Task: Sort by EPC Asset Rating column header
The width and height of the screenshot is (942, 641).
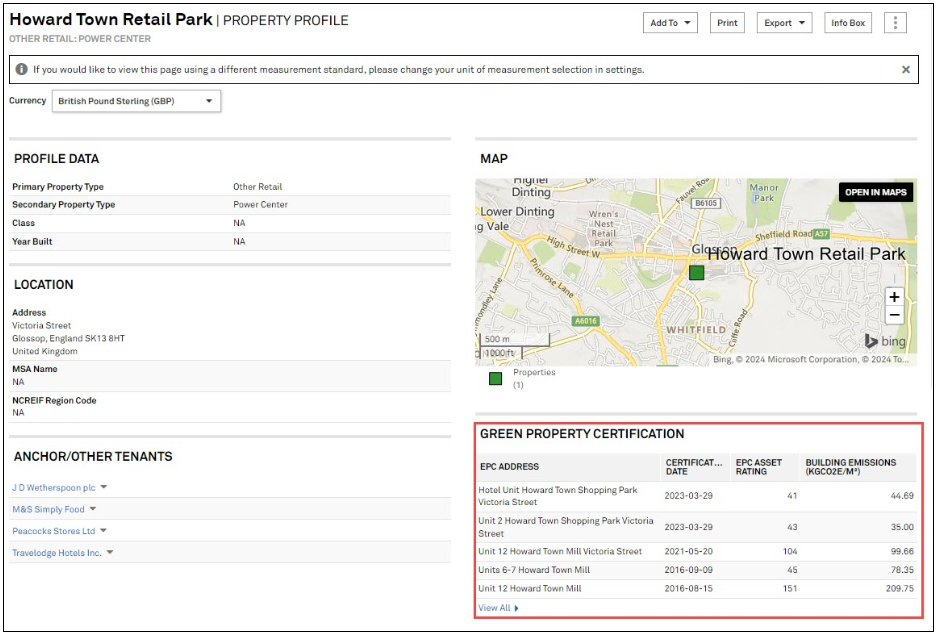Action: click(x=759, y=467)
